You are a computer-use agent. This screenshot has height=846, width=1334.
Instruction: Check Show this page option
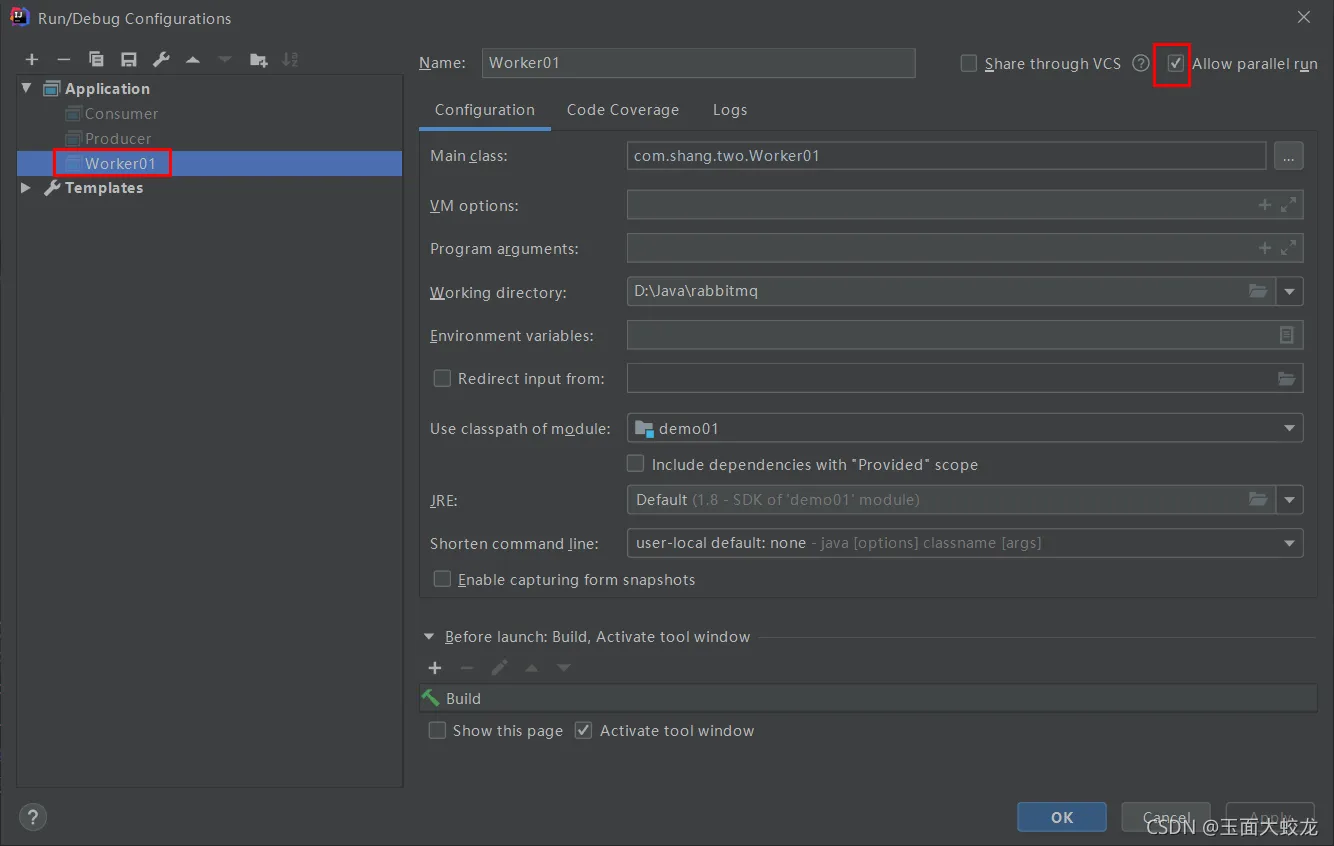point(437,730)
